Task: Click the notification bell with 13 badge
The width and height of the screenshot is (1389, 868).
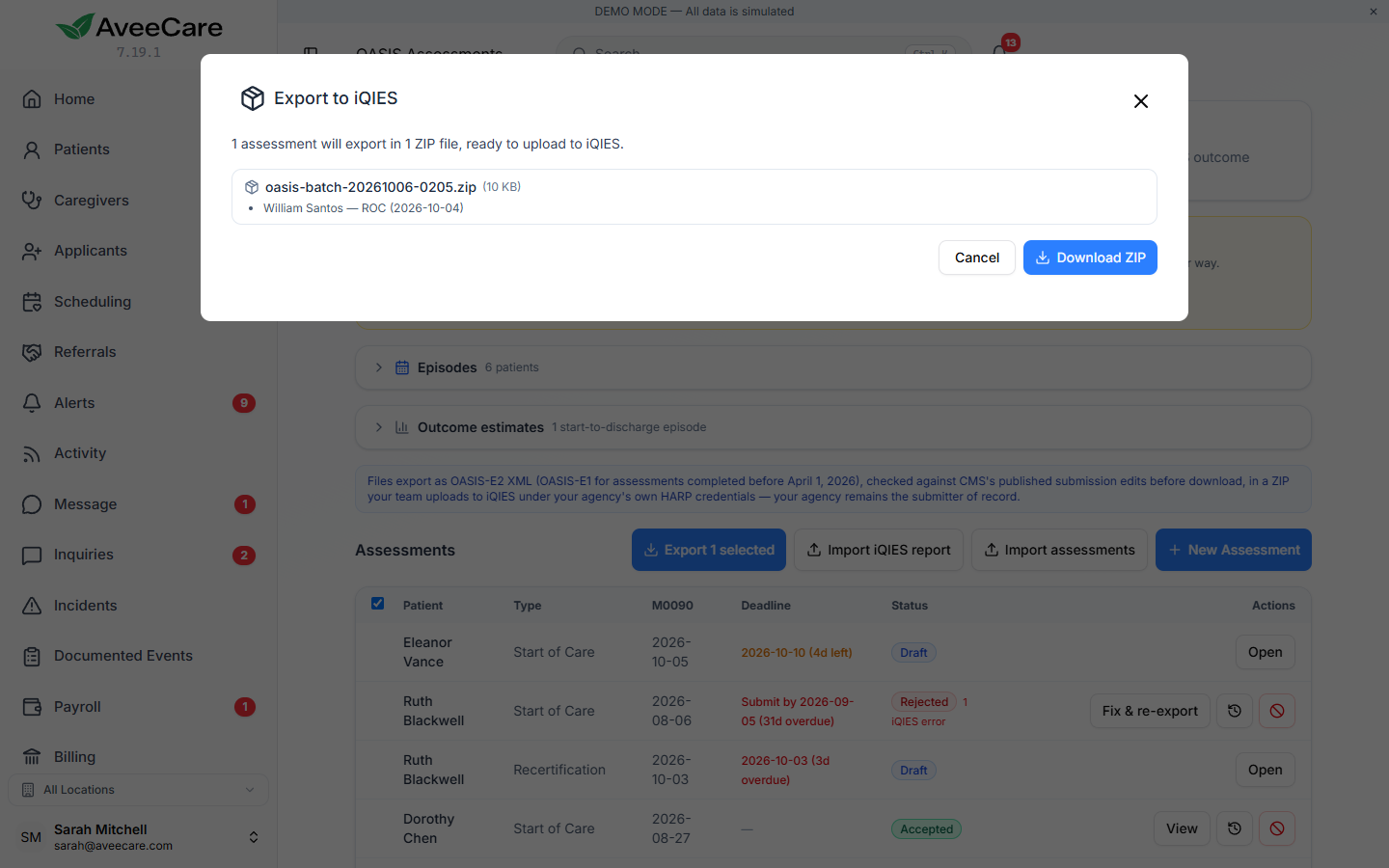Action: click(1001, 48)
